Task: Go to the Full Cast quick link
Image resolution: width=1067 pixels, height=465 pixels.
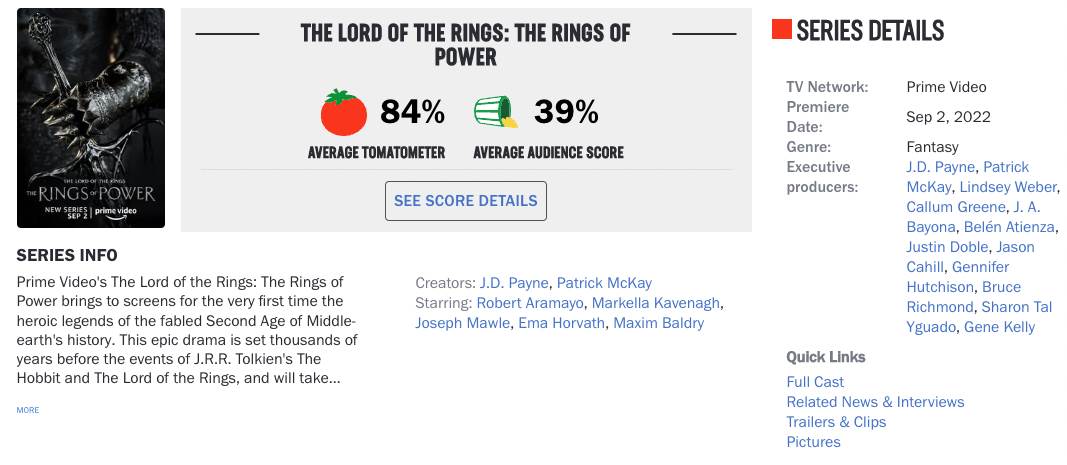Action: pos(815,382)
